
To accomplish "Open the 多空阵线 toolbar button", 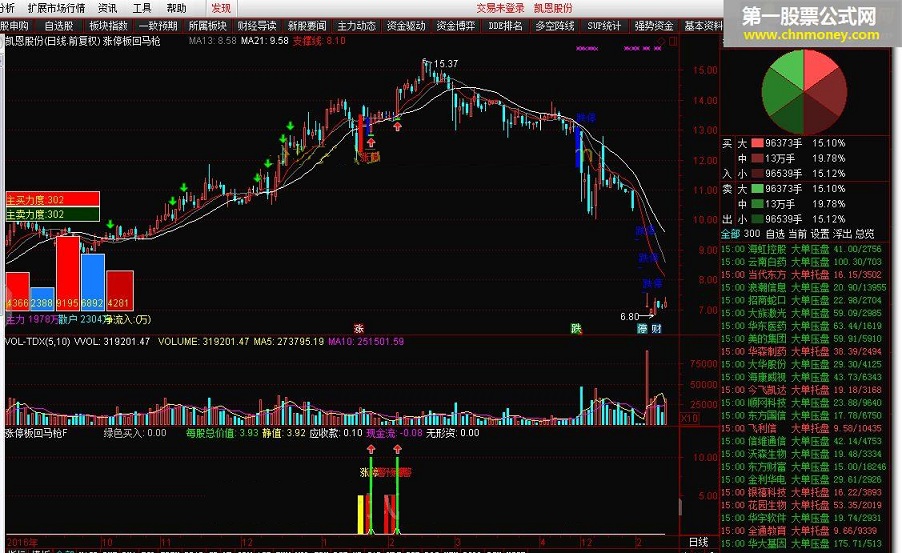I will [555, 26].
